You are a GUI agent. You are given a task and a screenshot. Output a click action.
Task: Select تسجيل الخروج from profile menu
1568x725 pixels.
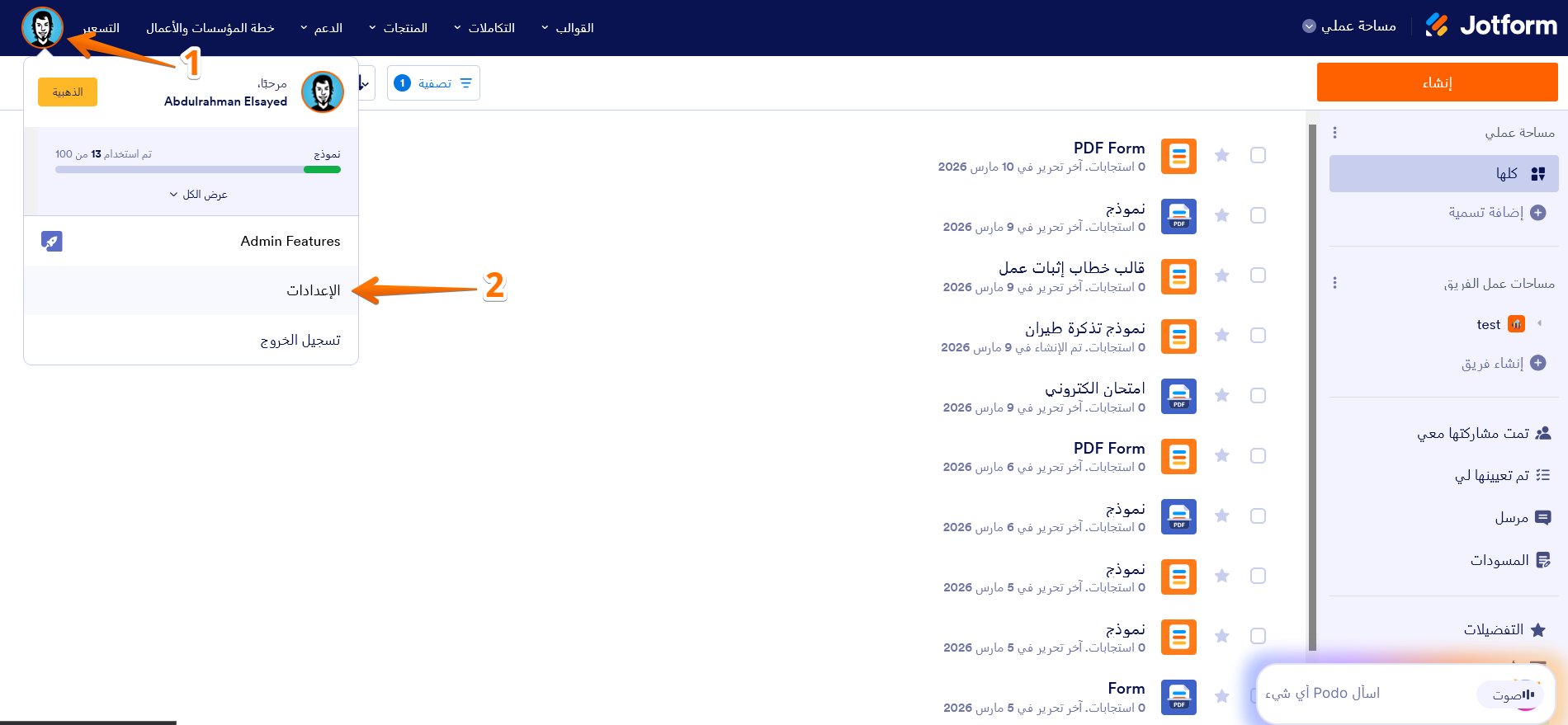pyautogui.click(x=191, y=340)
